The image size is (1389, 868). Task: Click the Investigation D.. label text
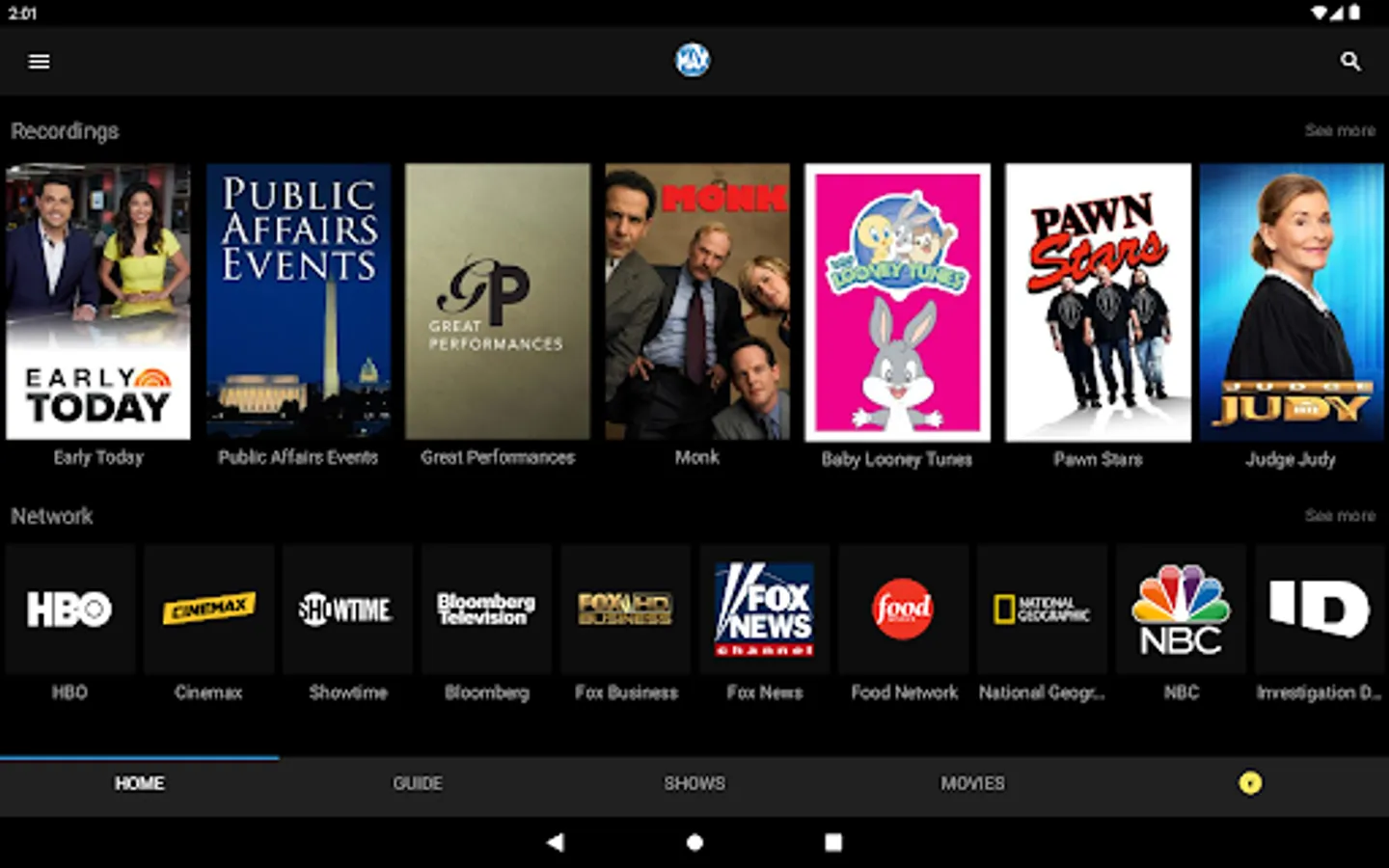pos(1320,692)
